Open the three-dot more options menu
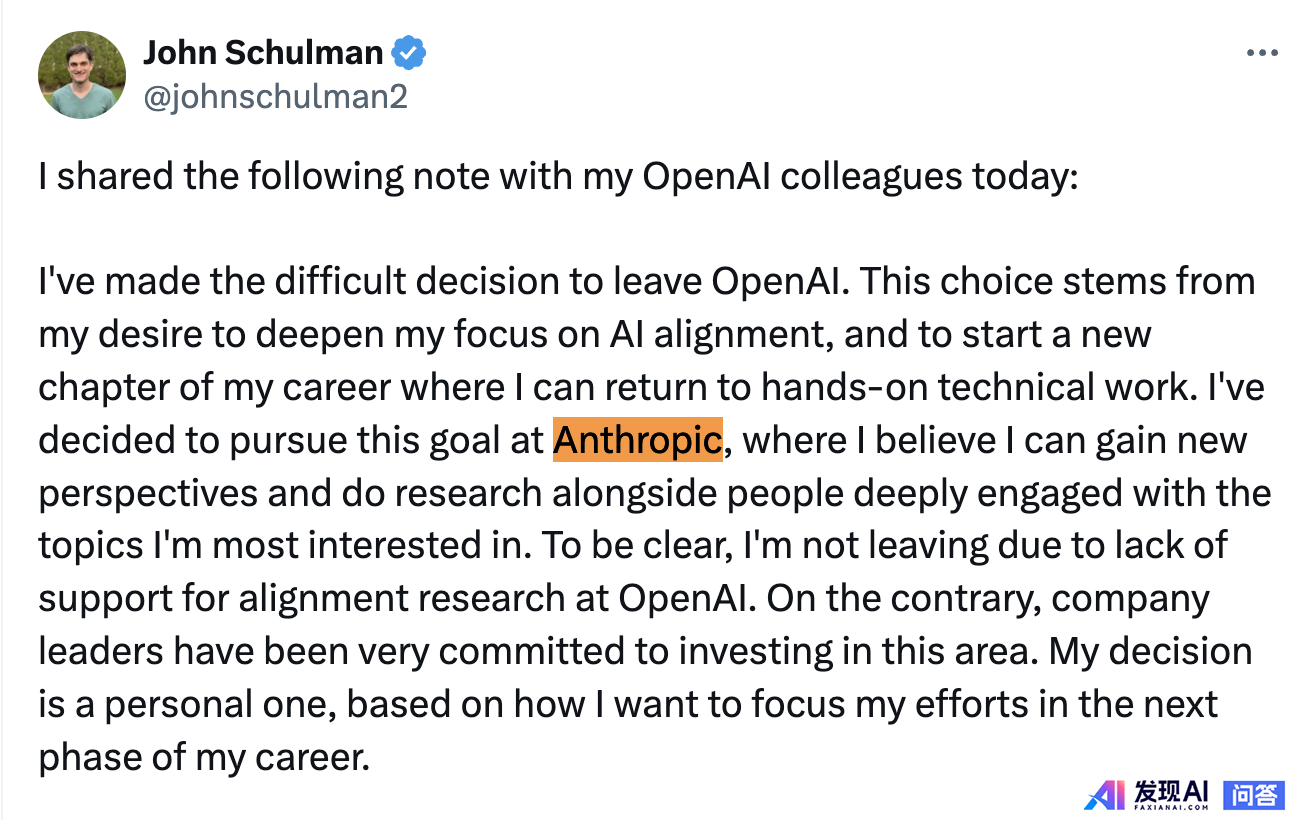This screenshot has width=1300, height=820. (x=1261, y=54)
